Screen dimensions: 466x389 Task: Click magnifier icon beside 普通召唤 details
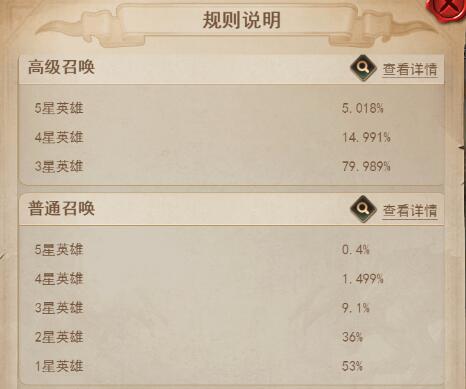[363, 209]
